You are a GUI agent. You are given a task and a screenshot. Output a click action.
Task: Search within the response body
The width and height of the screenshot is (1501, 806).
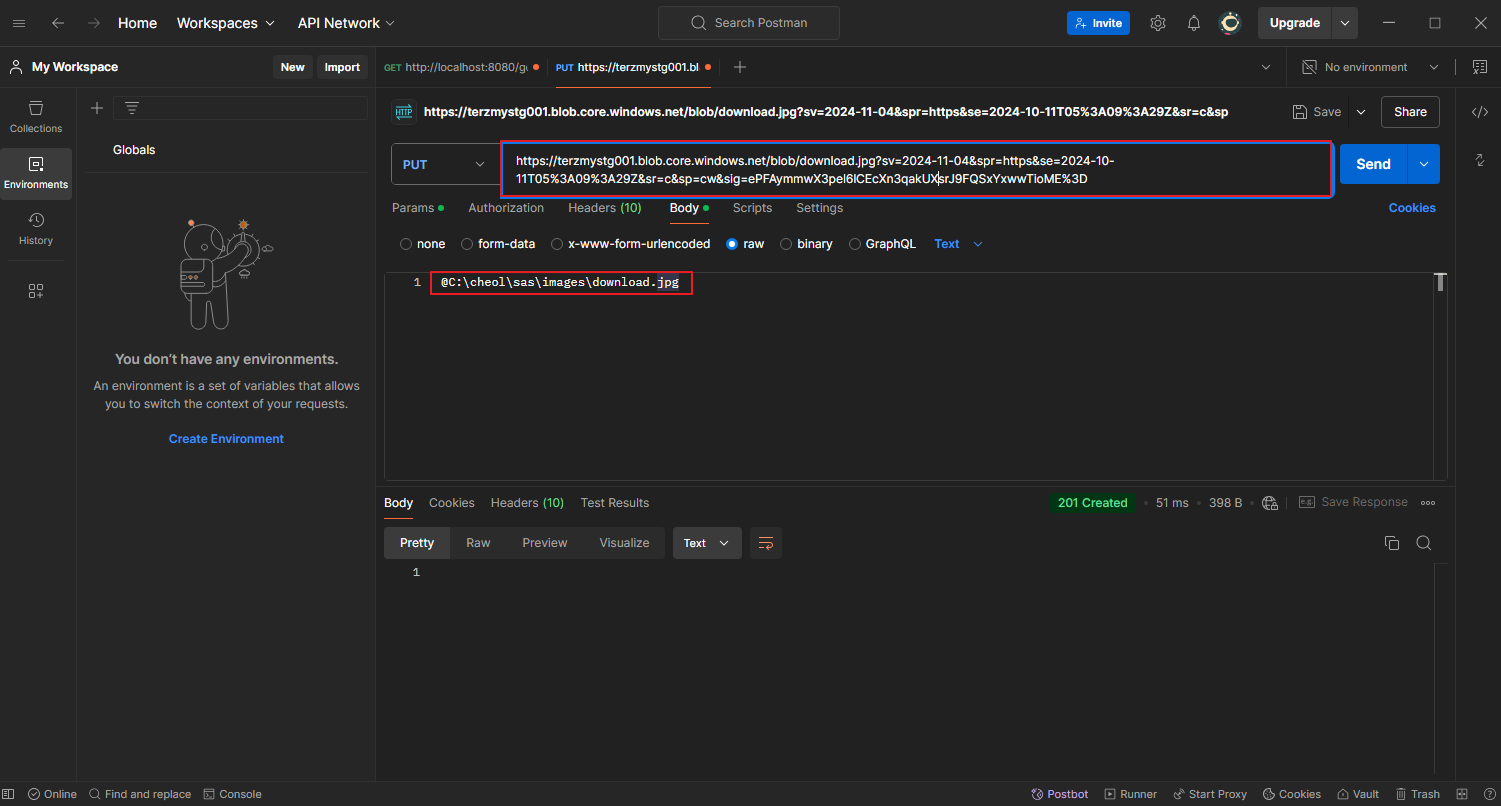pyautogui.click(x=1424, y=543)
